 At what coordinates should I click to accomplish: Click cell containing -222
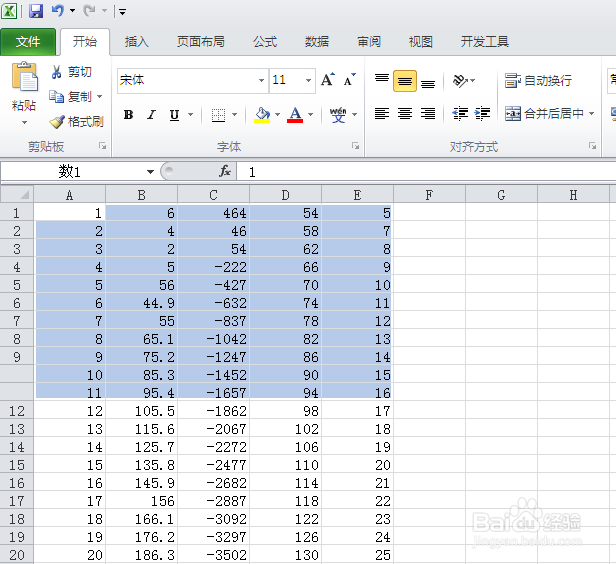point(213,267)
